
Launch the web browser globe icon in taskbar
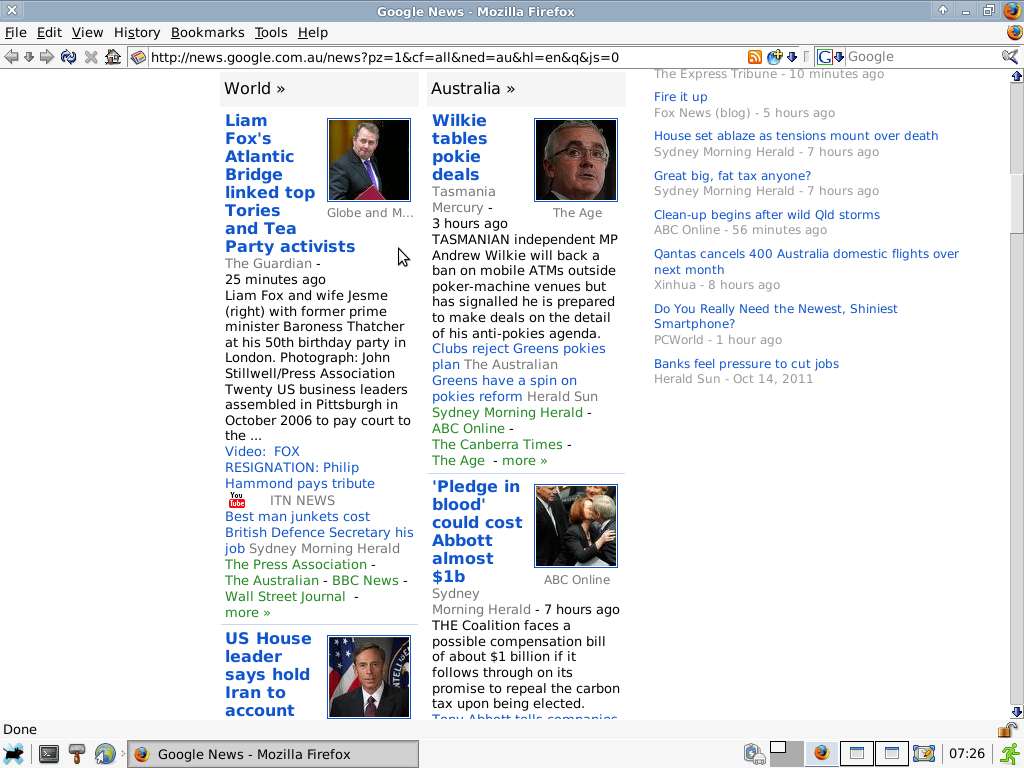pos(104,754)
